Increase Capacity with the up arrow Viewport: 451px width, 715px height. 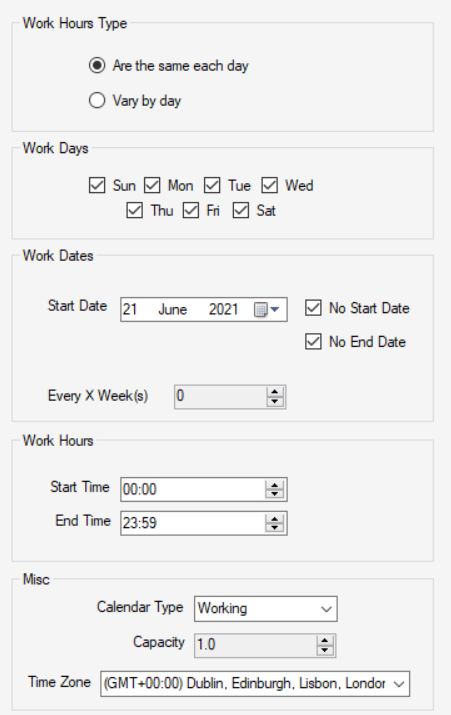[x=325, y=641]
